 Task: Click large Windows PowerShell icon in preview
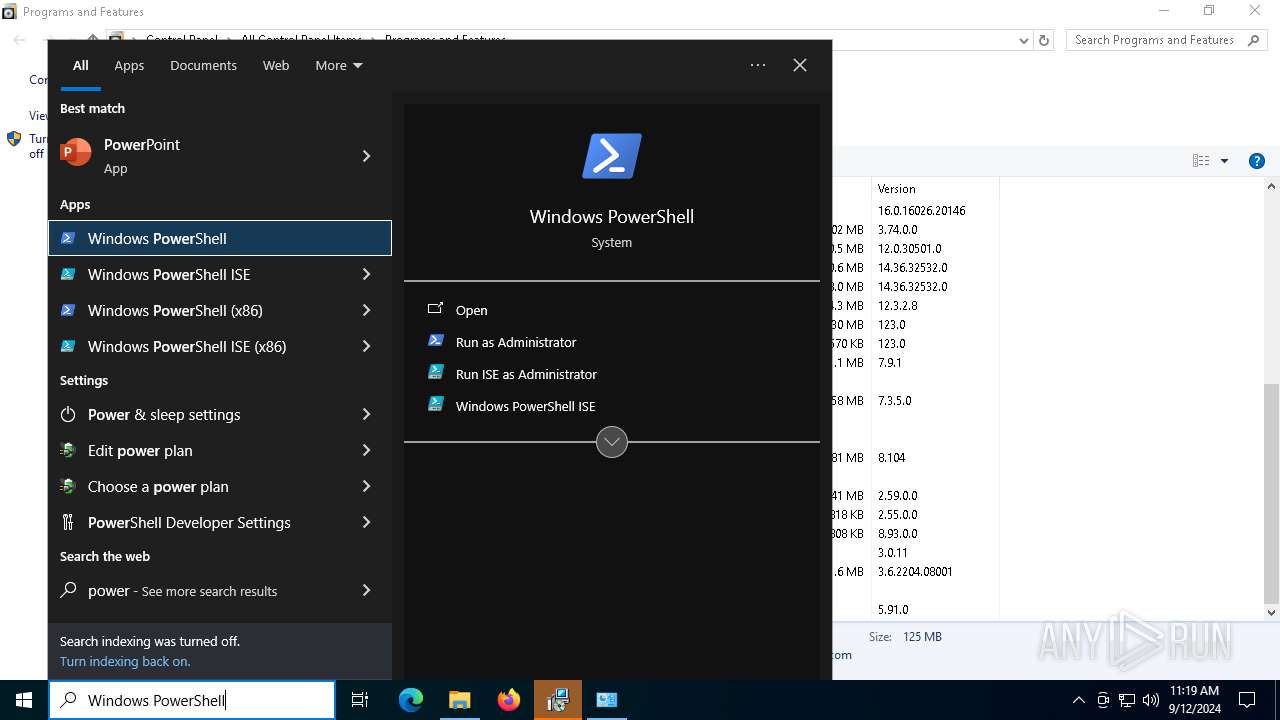point(612,156)
